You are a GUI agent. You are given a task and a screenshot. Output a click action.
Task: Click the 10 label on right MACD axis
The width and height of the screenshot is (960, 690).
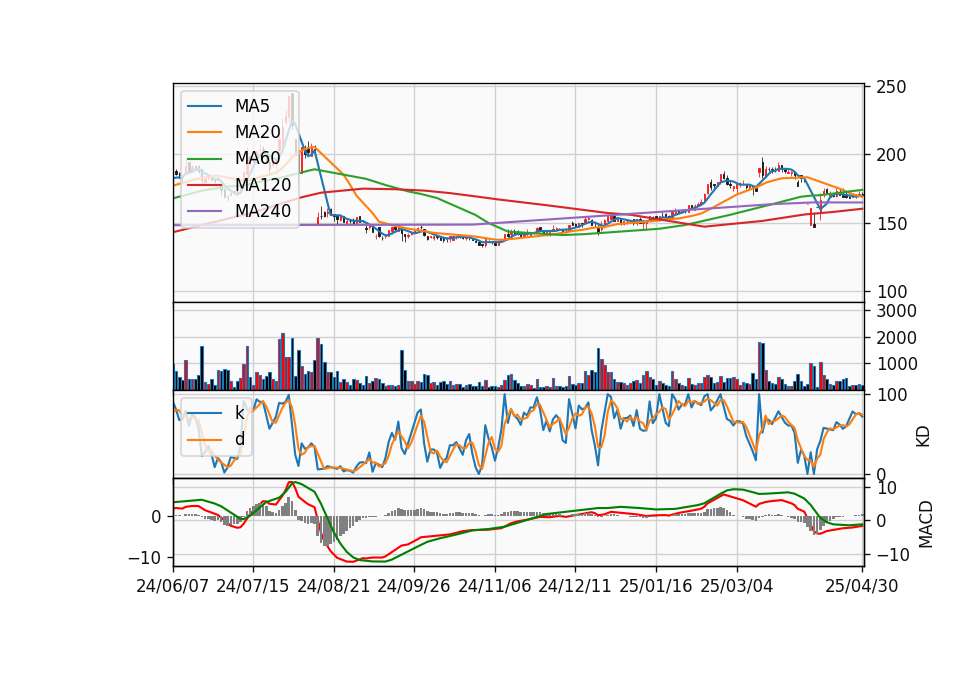pos(887,488)
